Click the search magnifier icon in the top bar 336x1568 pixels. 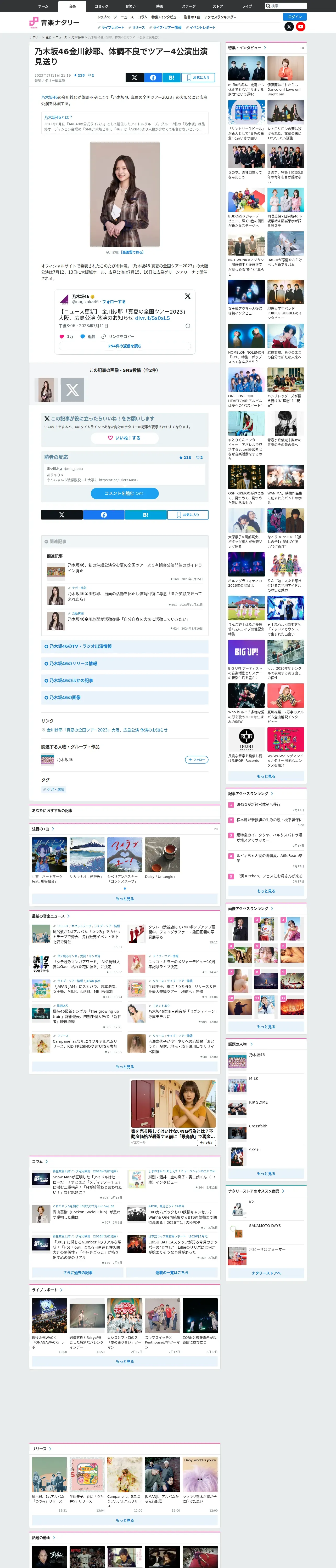(268, 6)
